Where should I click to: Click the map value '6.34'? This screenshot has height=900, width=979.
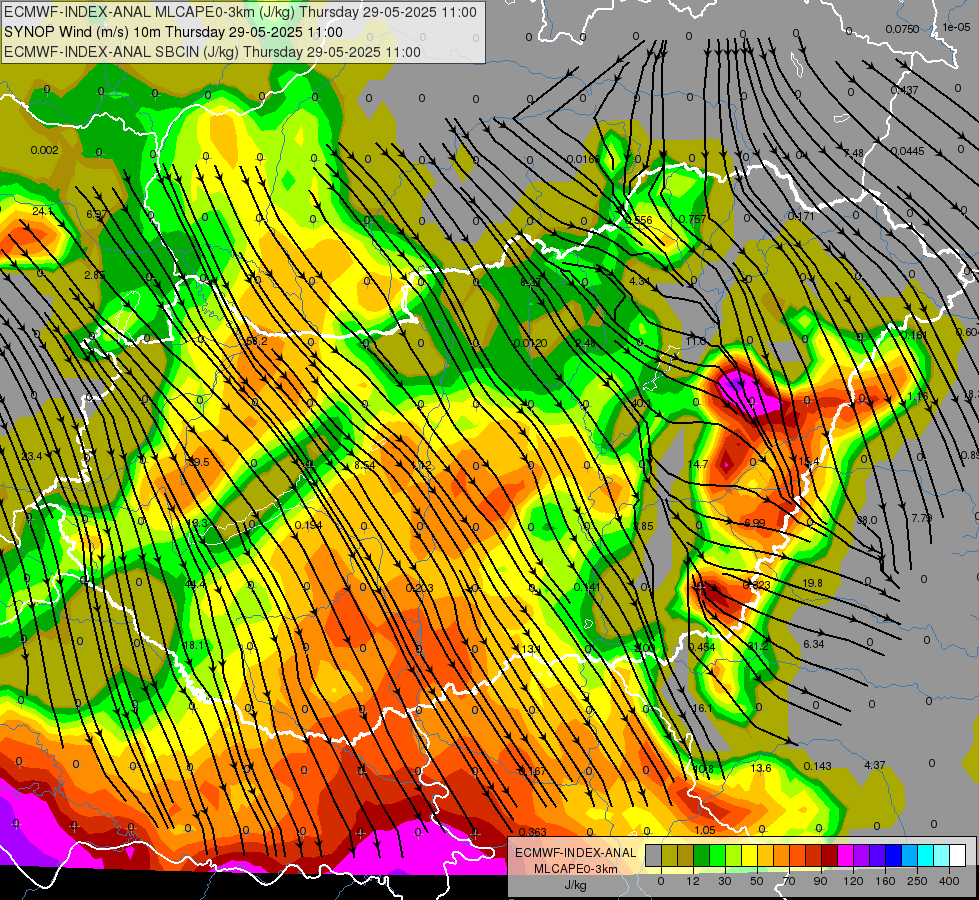(814, 644)
